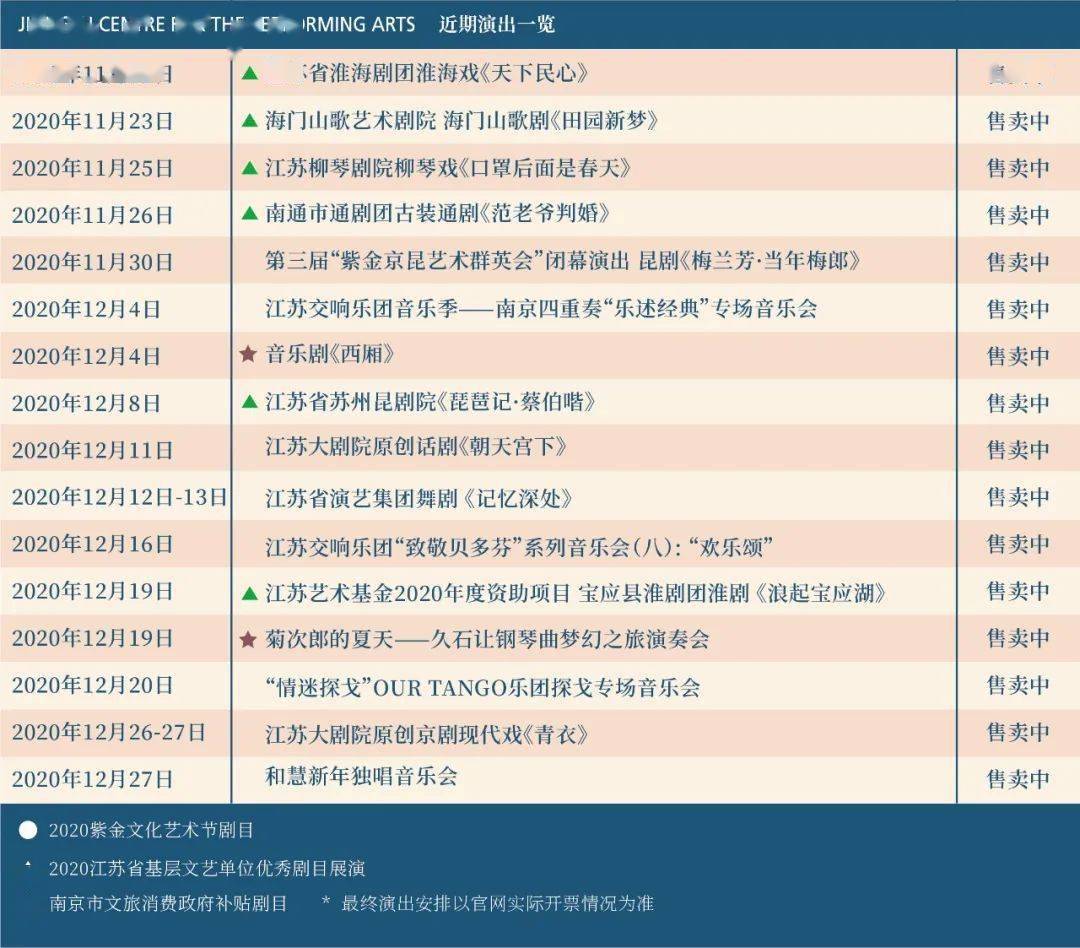The width and height of the screenshot is (1080, 948).
Task: Click the date 2020年12月11日
Action: pyautogui.click(x=92, y=450)
